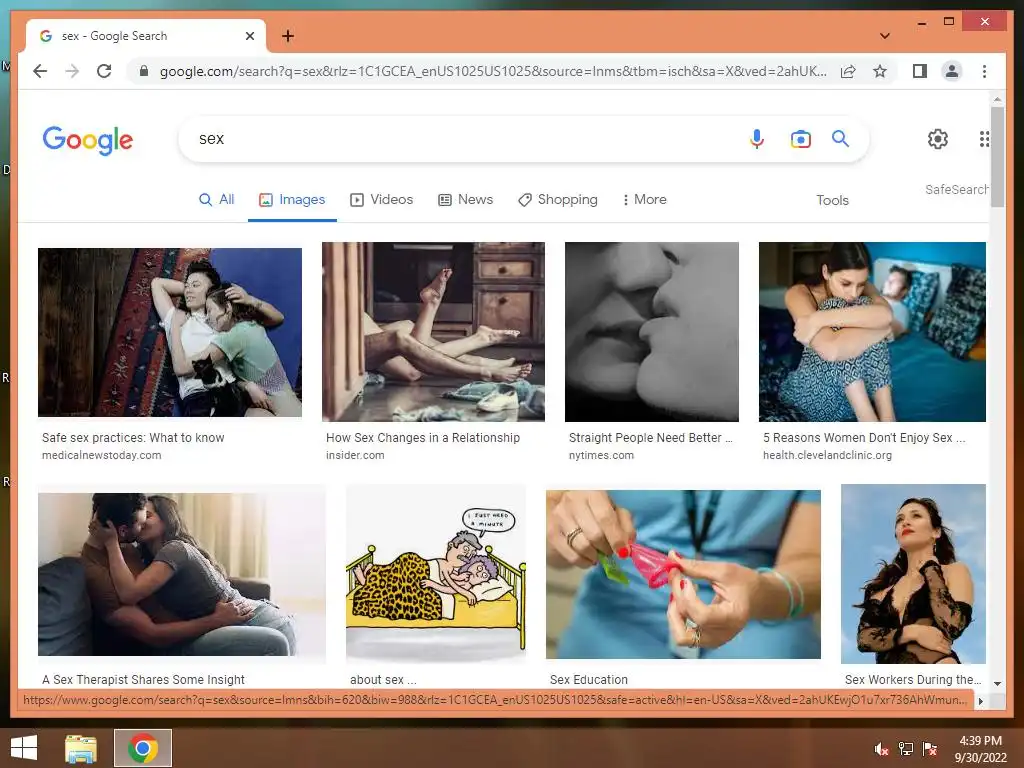Close the Google Search tab

point(249,36)
